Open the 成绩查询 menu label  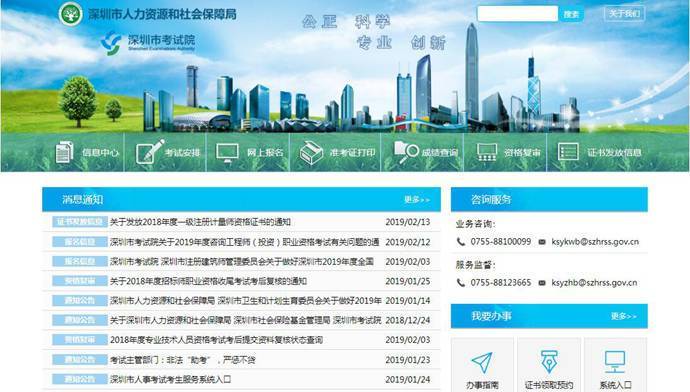pos(440,153)
